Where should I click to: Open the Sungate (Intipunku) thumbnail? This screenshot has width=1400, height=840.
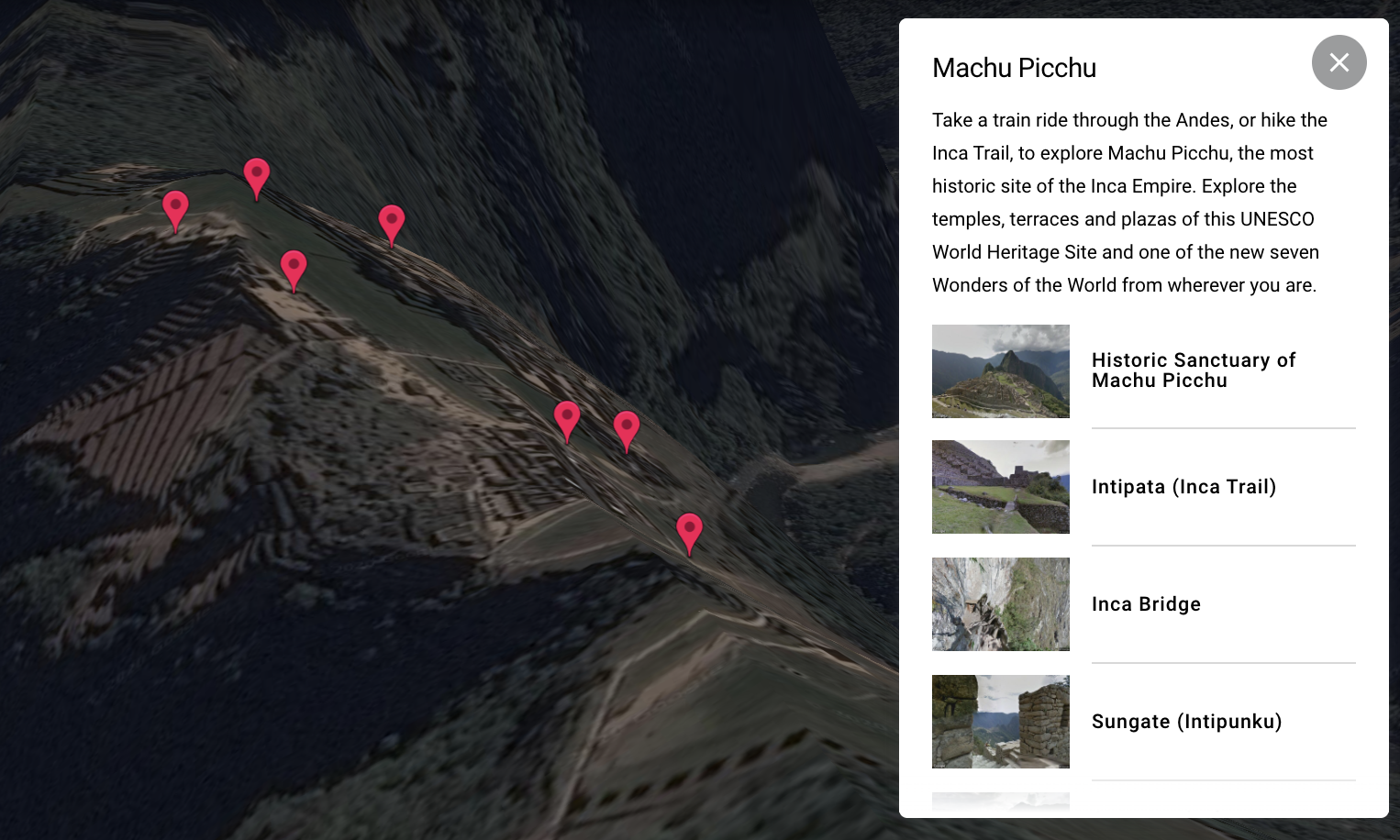click(x=1001, y=722)
